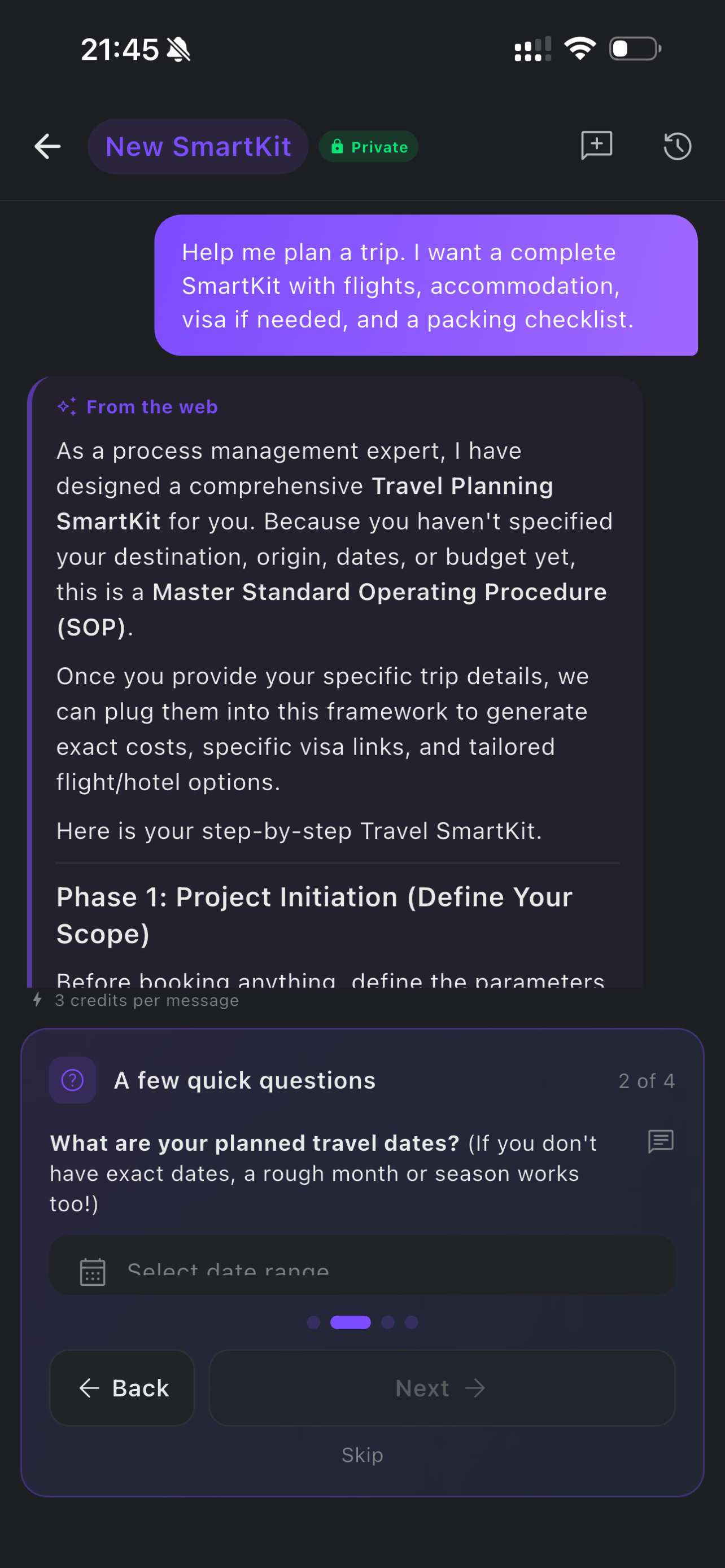Jump to the fourth question dot
725x1568 pixels.
(412, 1322)
